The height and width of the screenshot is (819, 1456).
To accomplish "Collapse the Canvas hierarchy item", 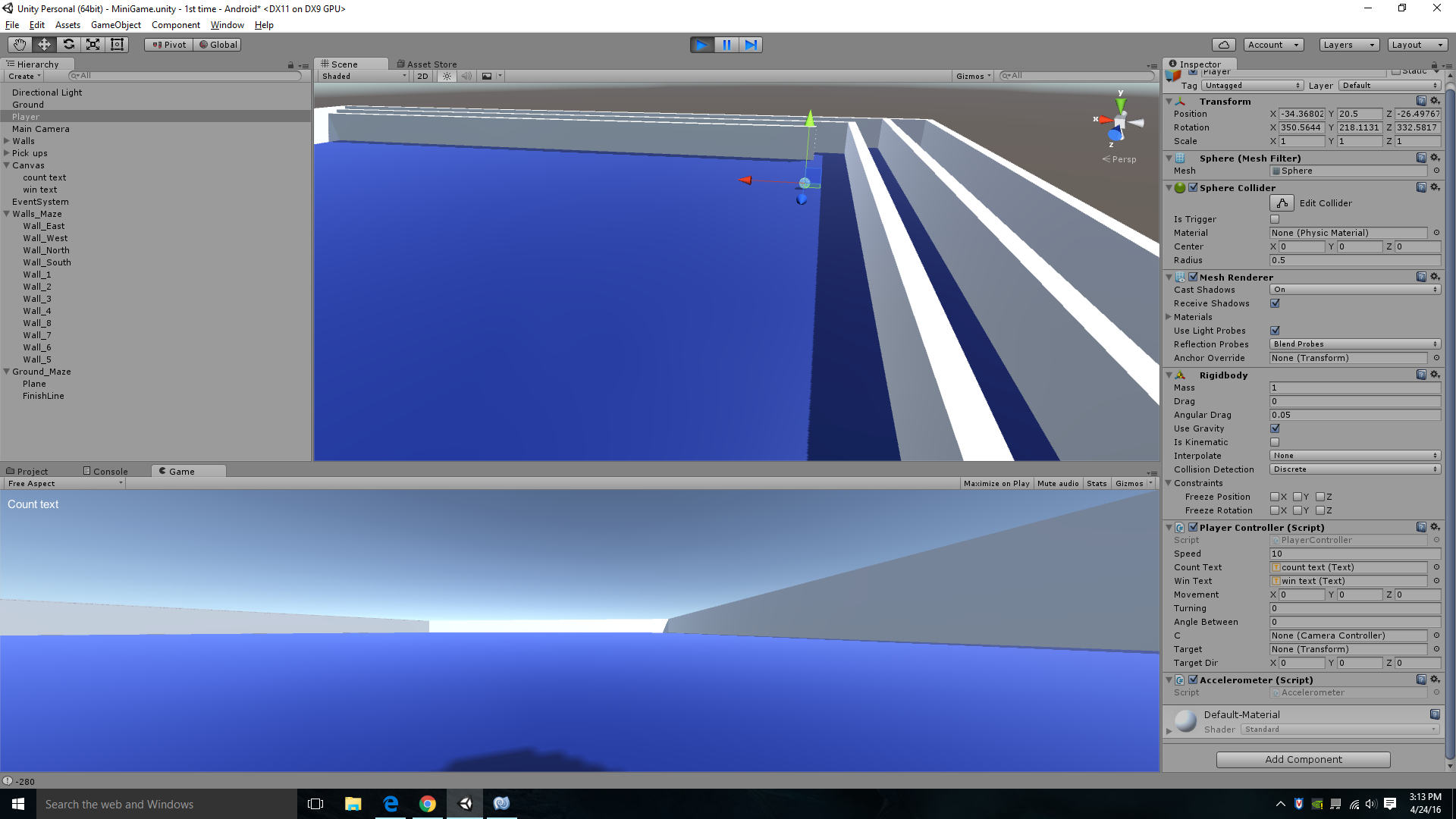I will (x=7, y=165).
